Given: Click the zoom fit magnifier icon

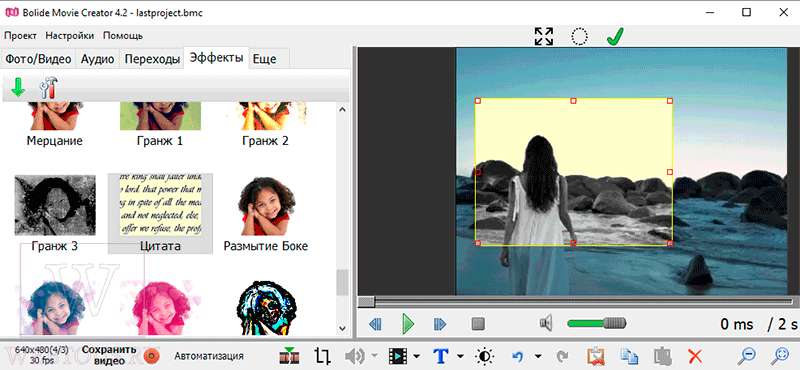Looking at the screenshot, I should (x=781, y=356).
